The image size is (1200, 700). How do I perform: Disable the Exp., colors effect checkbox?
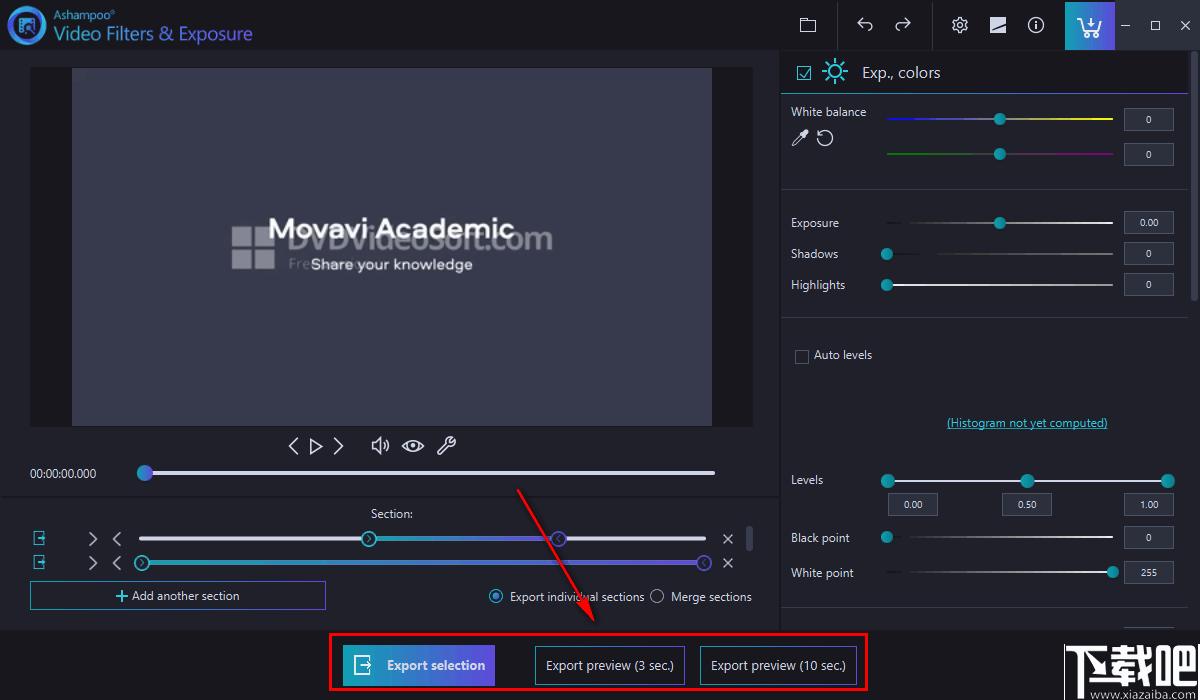(804, 73)
